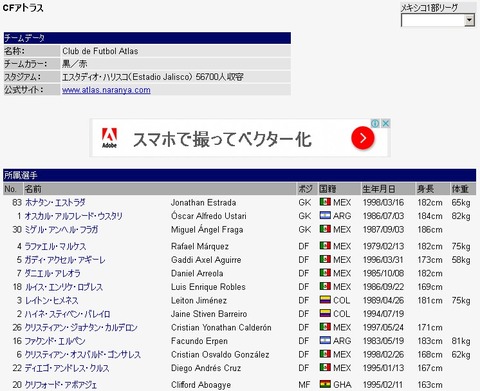Screen dimensions: 480x391
Task: Click Club de Futbol Atlas name value
Action: tap(100, 51)
